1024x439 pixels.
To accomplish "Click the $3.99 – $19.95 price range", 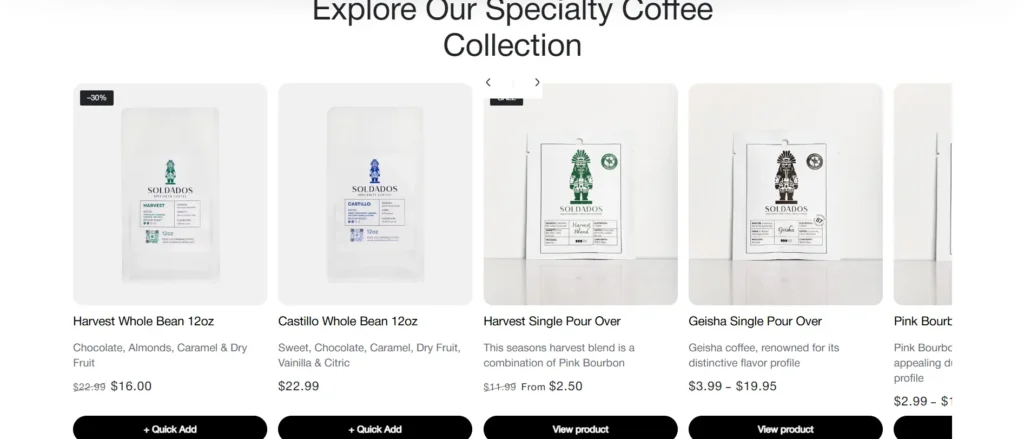I will tap(733, 386).
